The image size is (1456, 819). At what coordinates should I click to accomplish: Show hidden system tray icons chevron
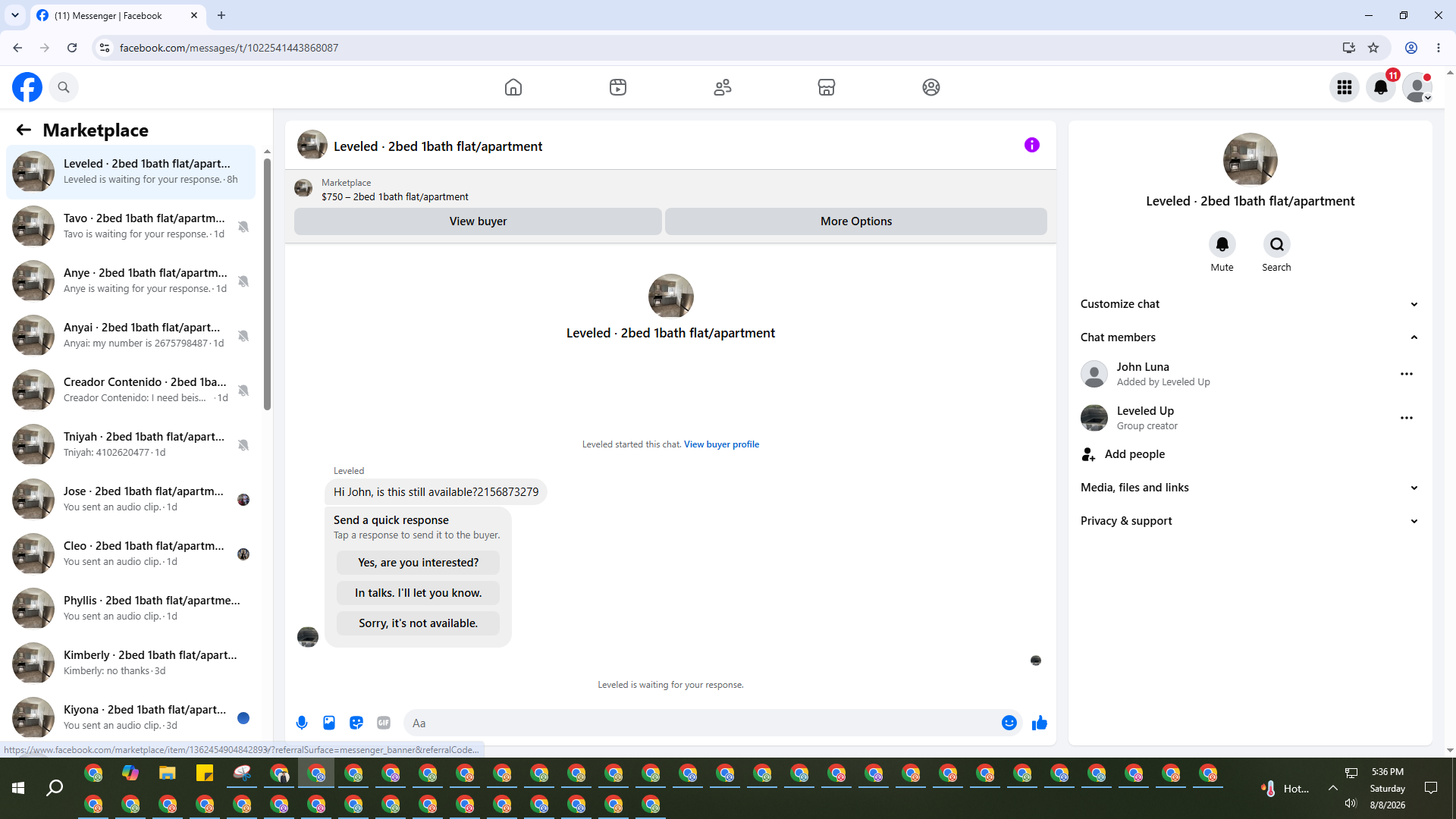(1332, 788)
